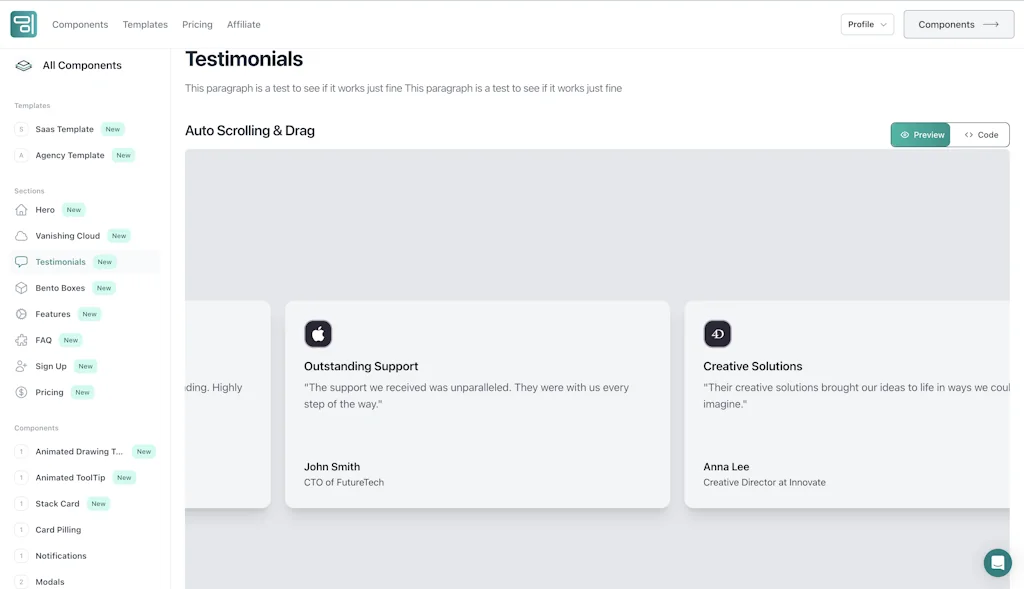Click the Vanishing Cloud icon
The height and width of the screenshot is (589, 1024).
coord(21,236)
